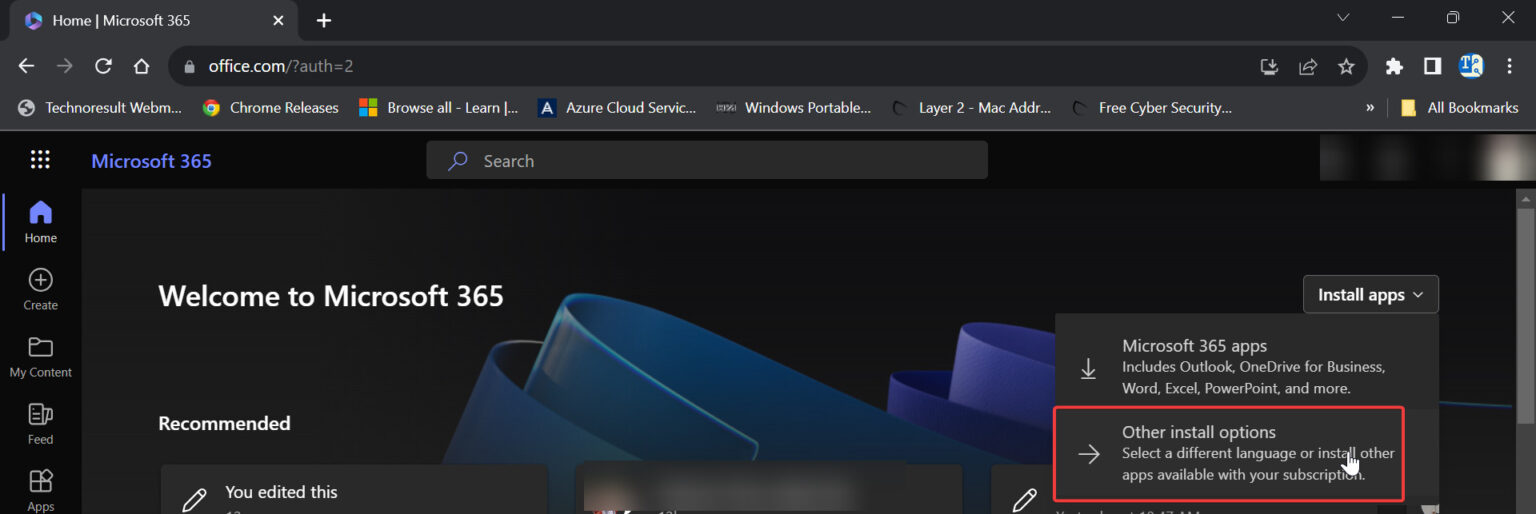The image size is (1536, 514).
Task: Open My Content folder in sidebar
Action: (x=41, y=356)
